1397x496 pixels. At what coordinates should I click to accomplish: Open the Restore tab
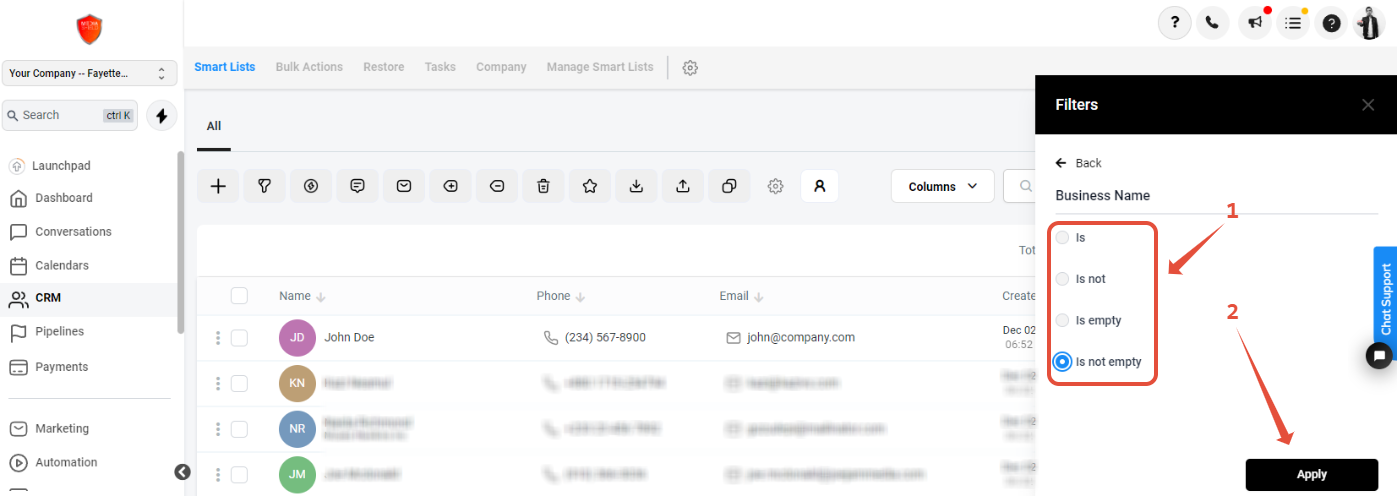coord(384,67)
